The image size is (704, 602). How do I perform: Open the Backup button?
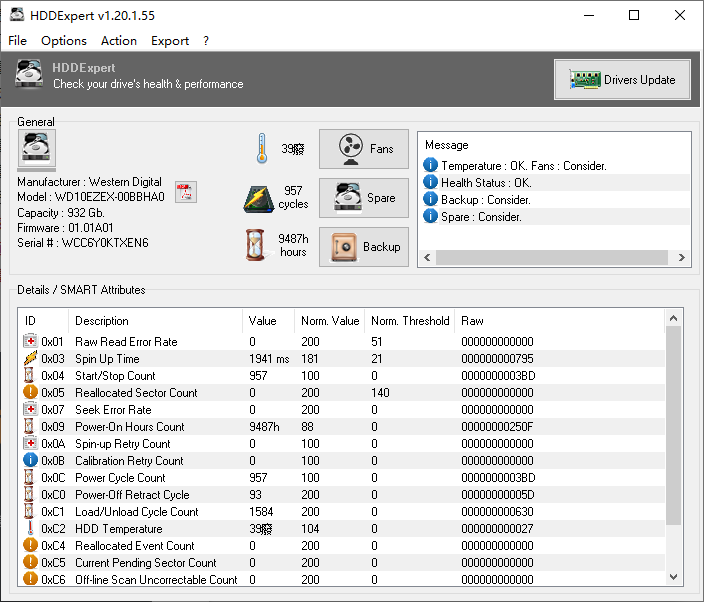(x=364, y=247)
